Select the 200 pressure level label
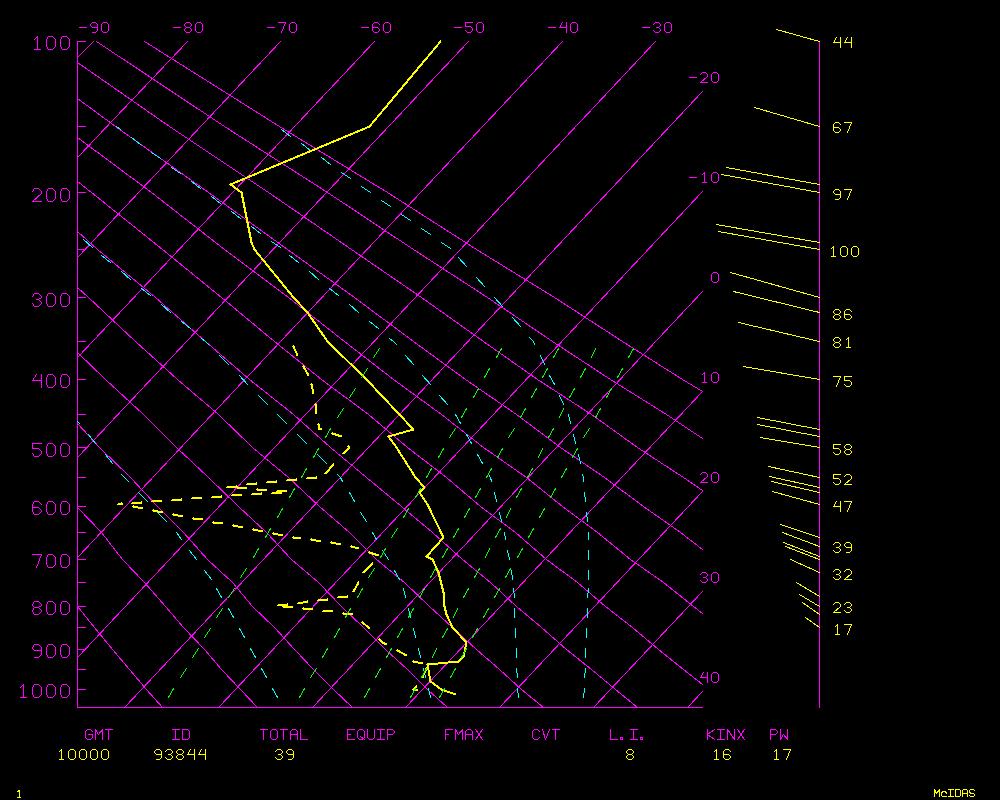 [50, 193]
